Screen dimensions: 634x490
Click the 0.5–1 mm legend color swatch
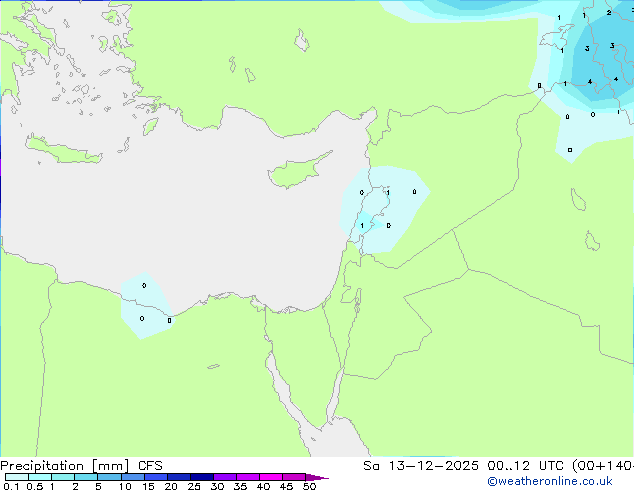40,477
